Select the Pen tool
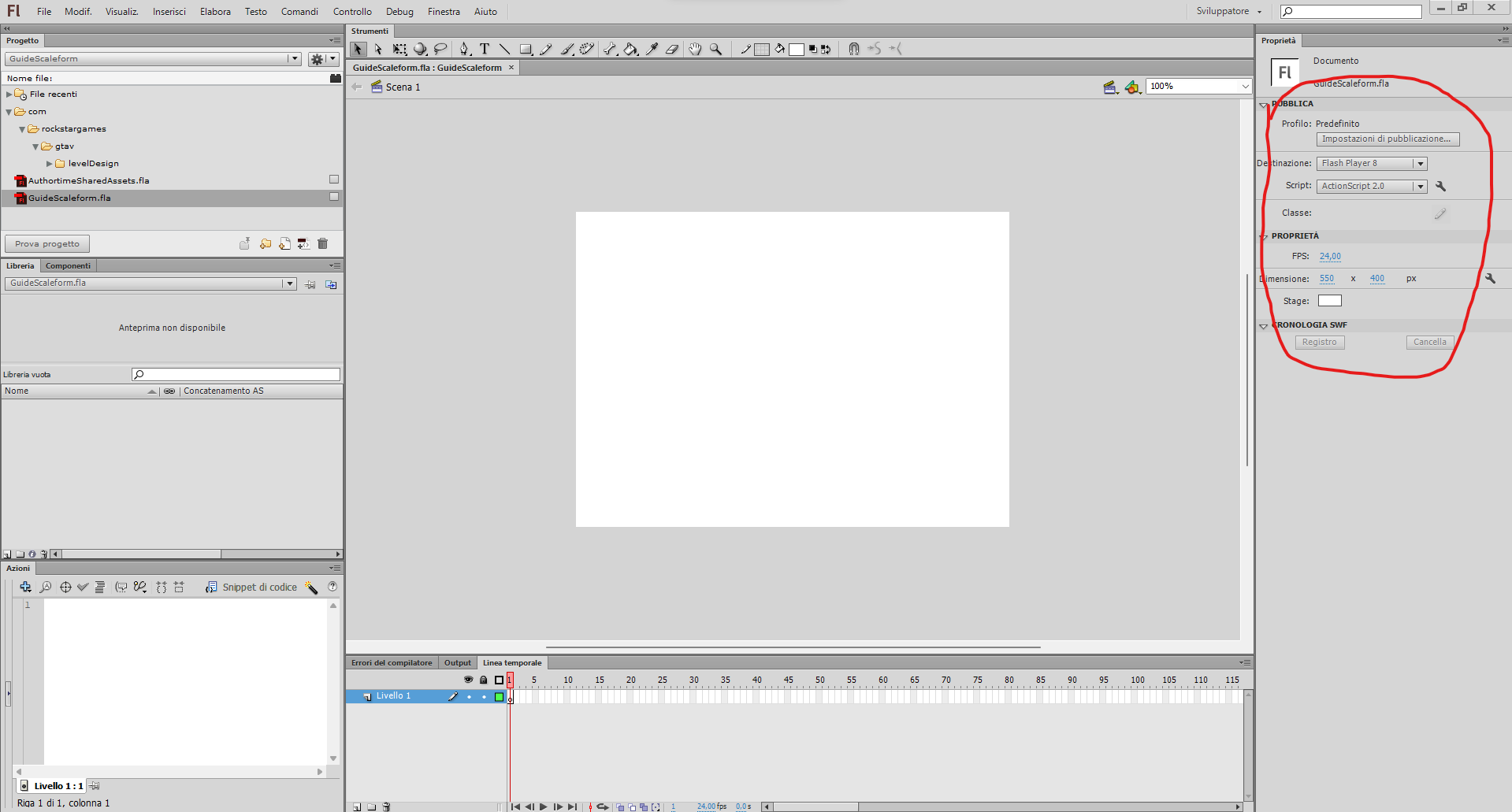Viewport: 1512px width, 812px height. pyautogui.click(x=464, y=49)
